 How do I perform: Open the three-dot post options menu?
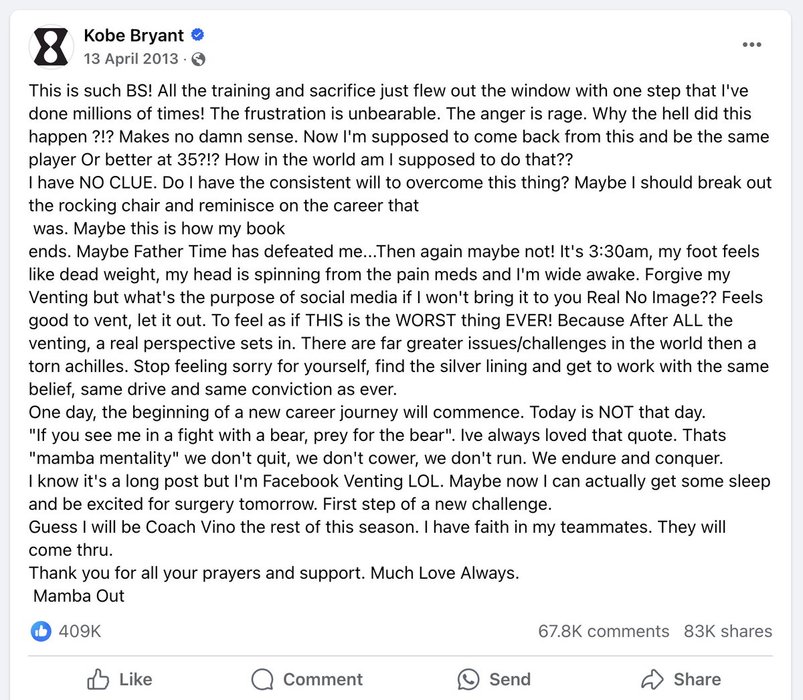(752, 45)
